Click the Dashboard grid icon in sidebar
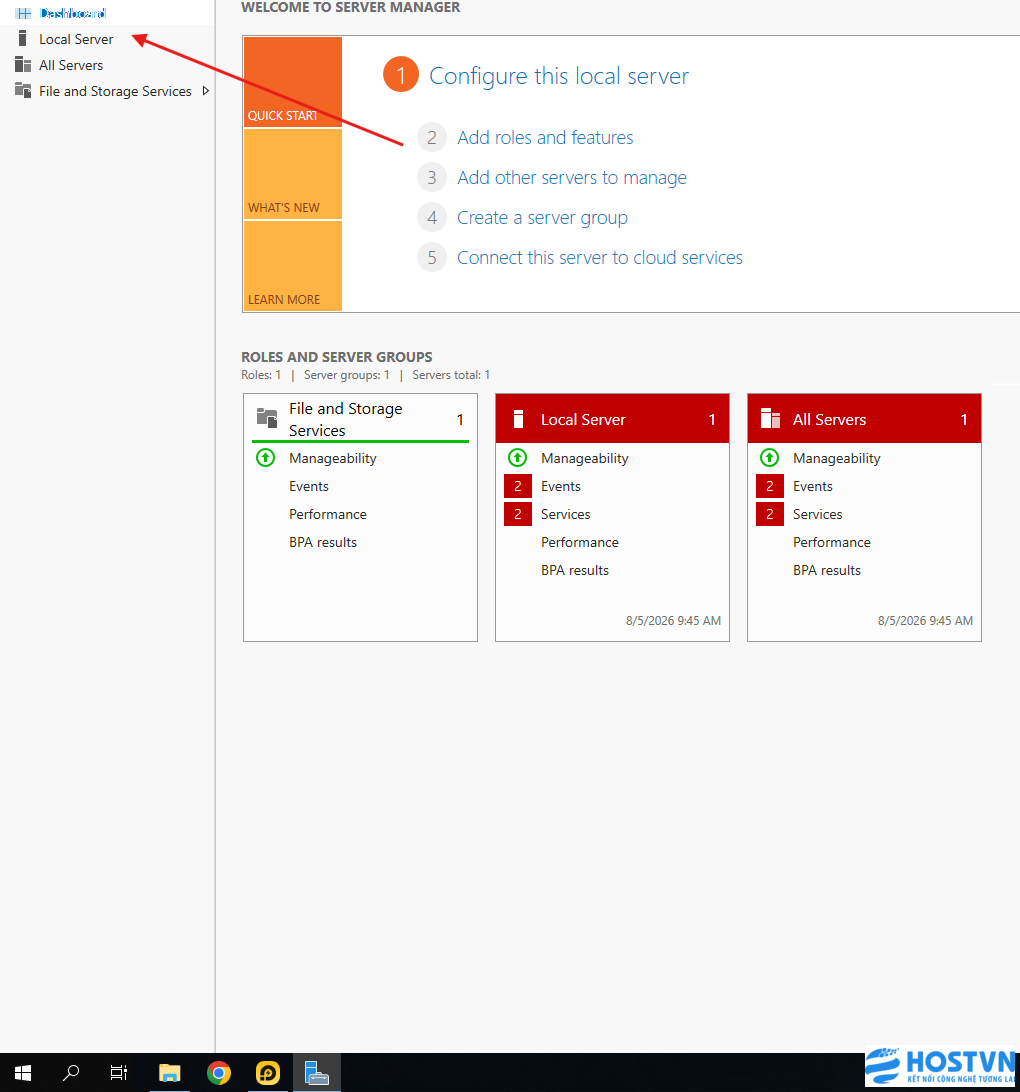The height and width of the screenshot is (1092, 1020). pos(23,13)
